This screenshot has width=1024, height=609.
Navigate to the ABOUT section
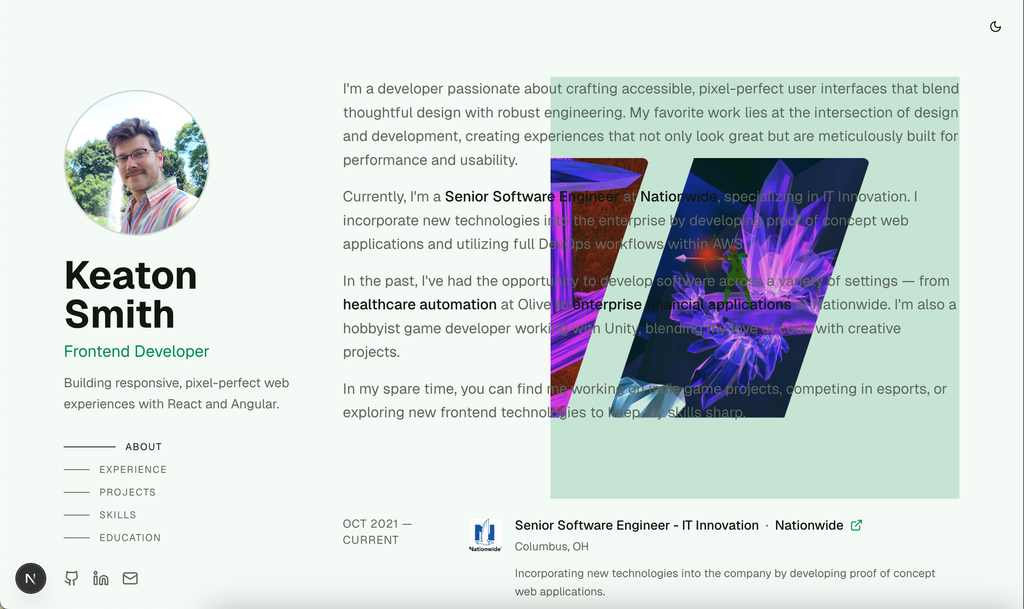pos(143,447)
